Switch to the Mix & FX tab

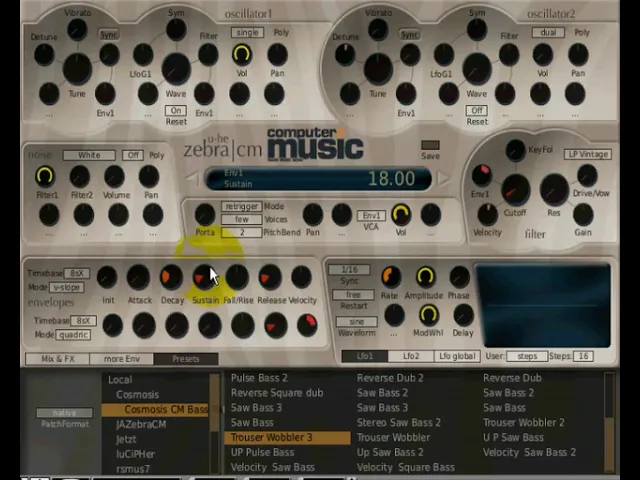(x=58, y=359)
